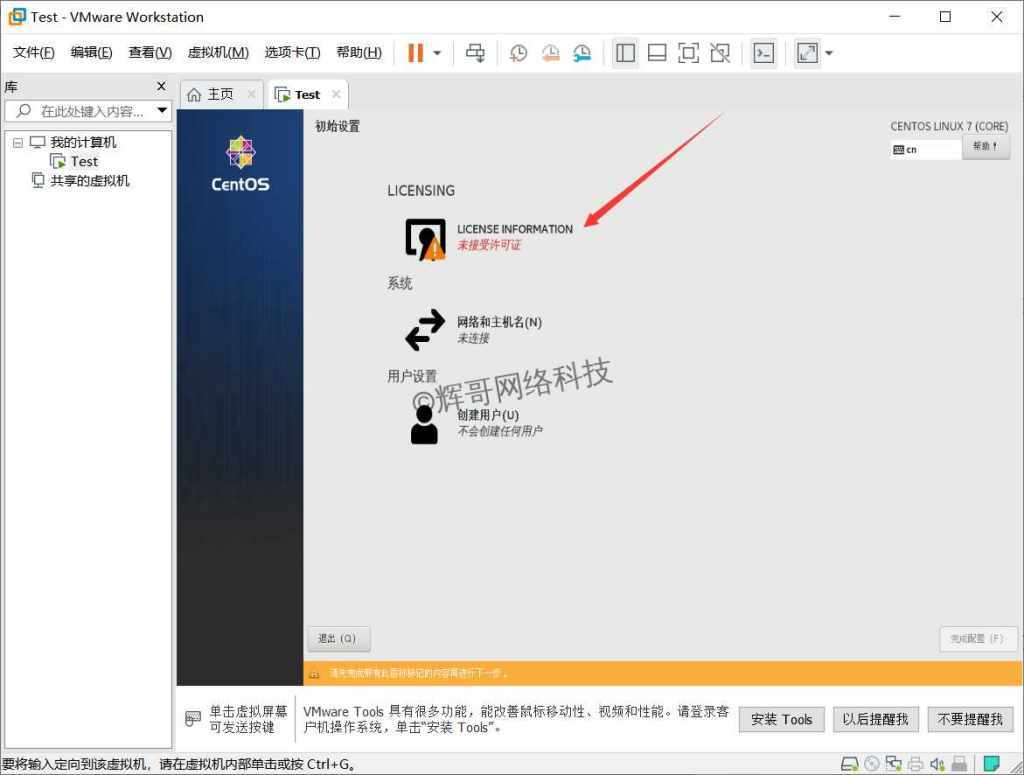Enter full screen mode icon
The image size is (1024, 775).
click(688, 53)
